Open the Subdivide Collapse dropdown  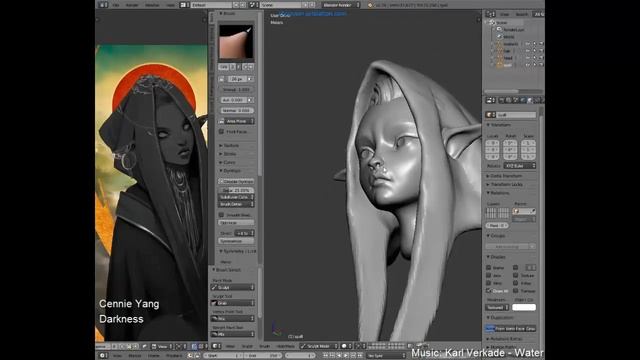236,197
